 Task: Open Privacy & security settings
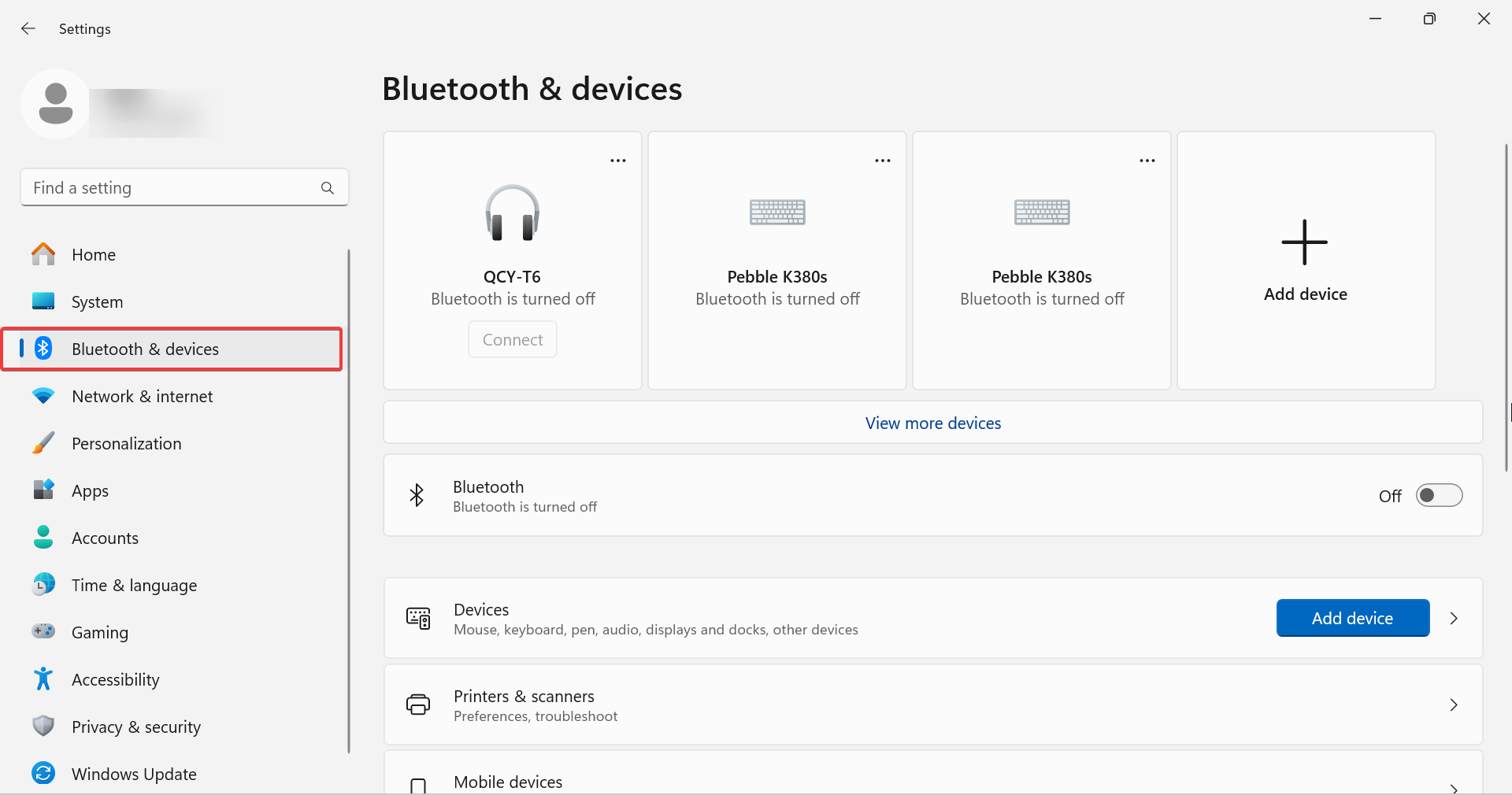[135, 727]
